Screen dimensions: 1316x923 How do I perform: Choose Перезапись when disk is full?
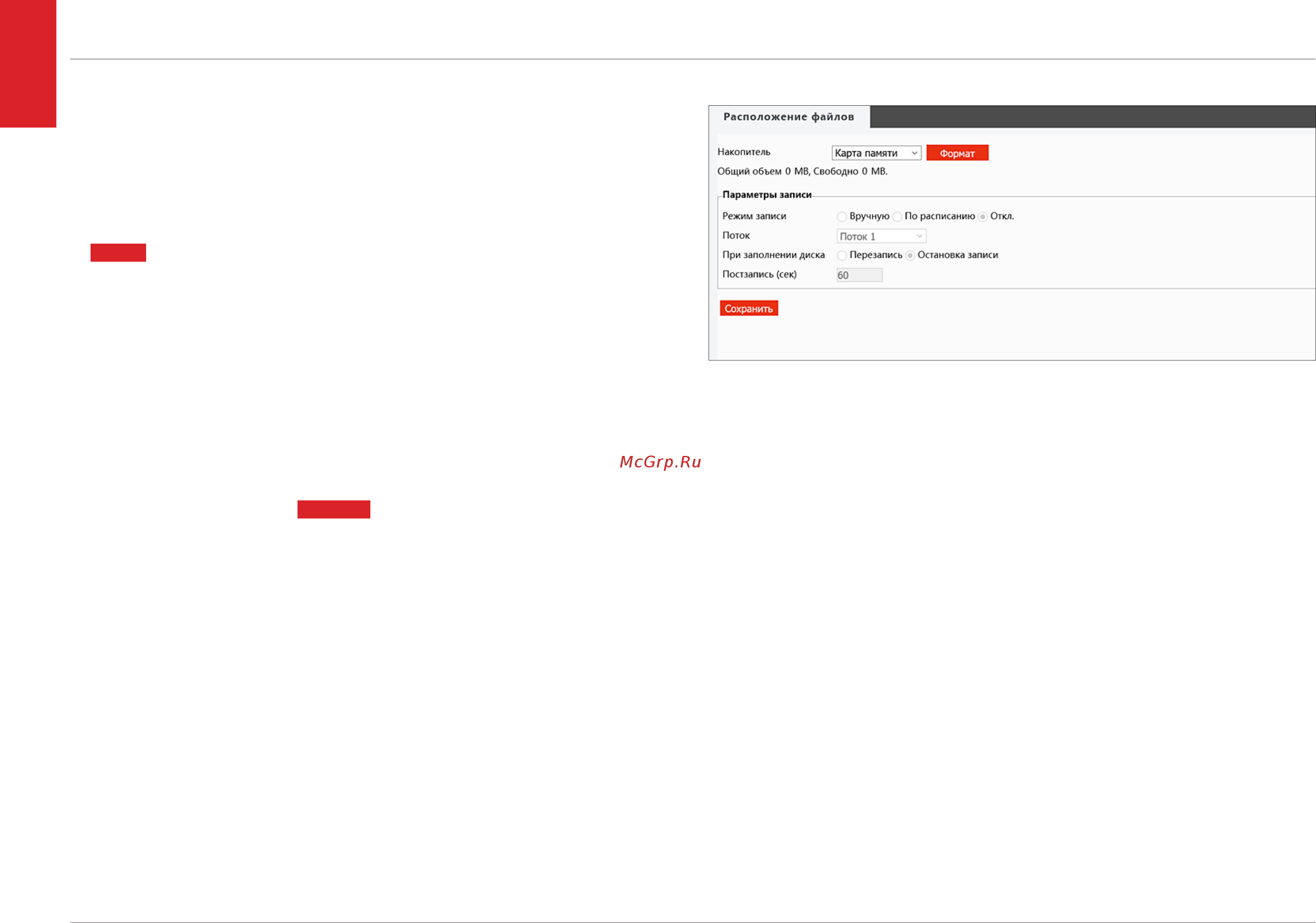point(842,256)
